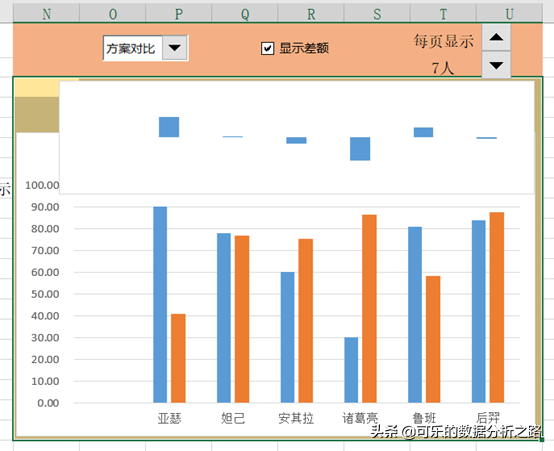Screen dimensions: 554x451
Task: Click the 亚瑟 axis label
Action: pos(169,418)
